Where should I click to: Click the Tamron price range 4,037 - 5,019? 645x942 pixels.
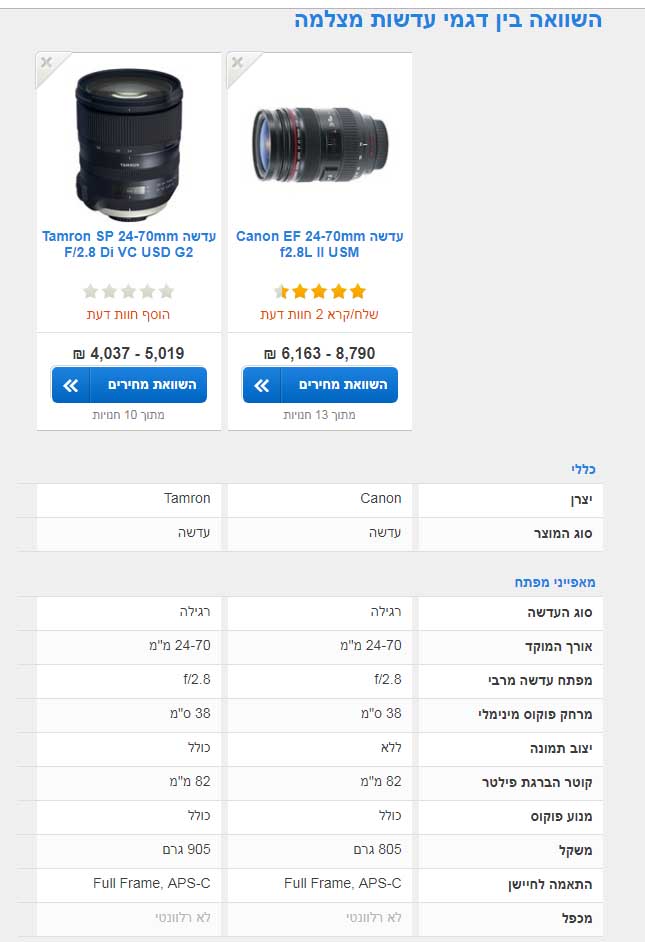(x=128, y=353)
